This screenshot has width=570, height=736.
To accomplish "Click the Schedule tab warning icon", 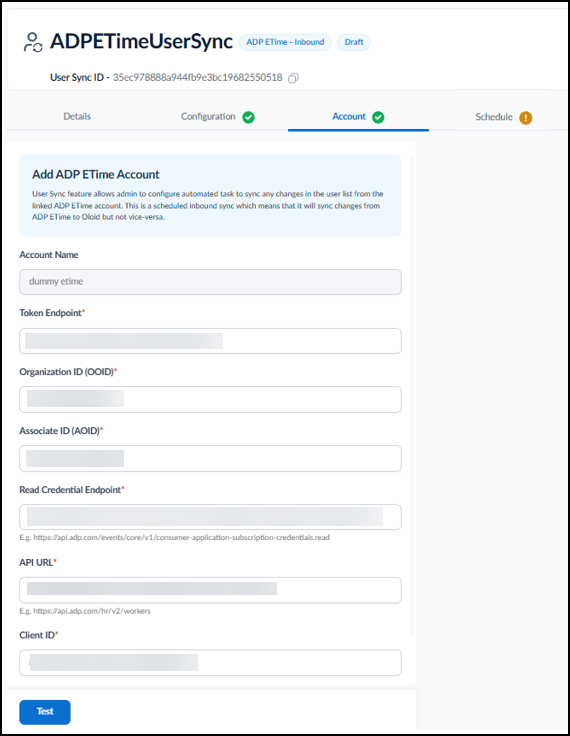I will [x=525, y=118].
